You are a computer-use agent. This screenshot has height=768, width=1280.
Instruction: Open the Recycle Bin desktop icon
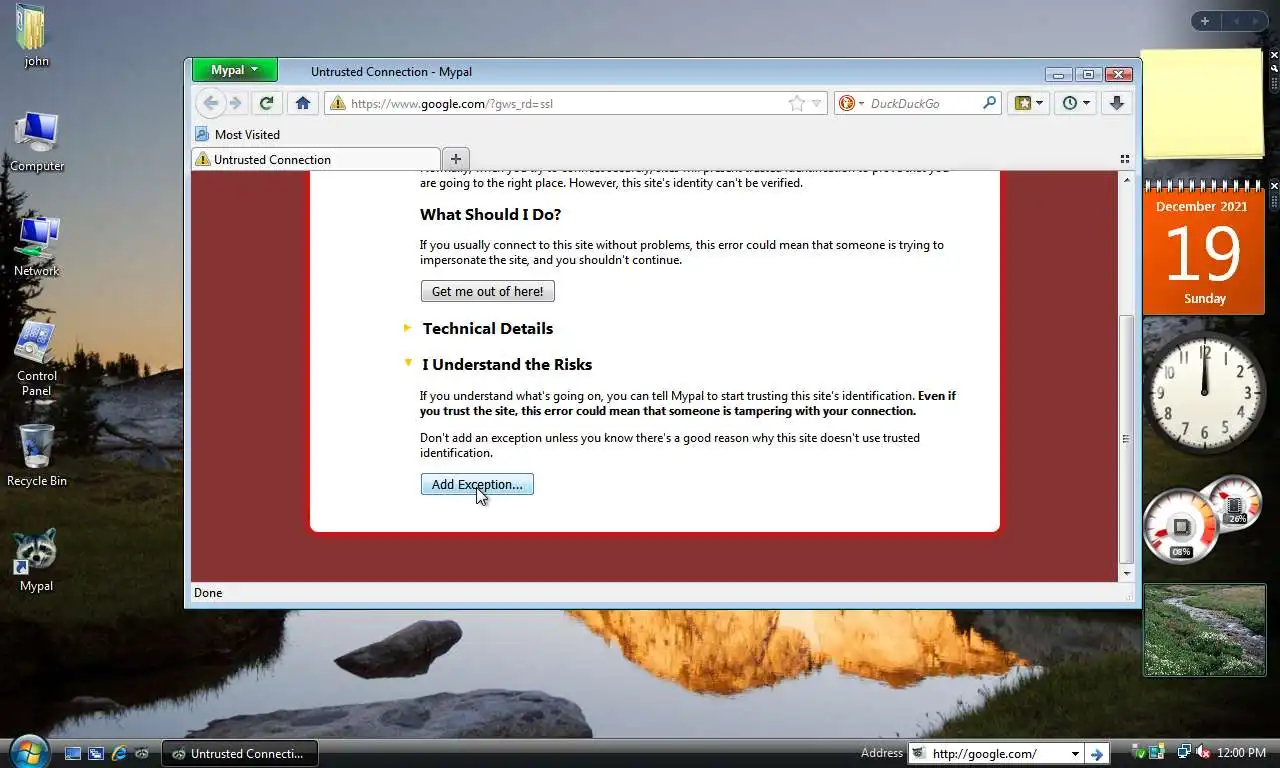pos(37,455)
